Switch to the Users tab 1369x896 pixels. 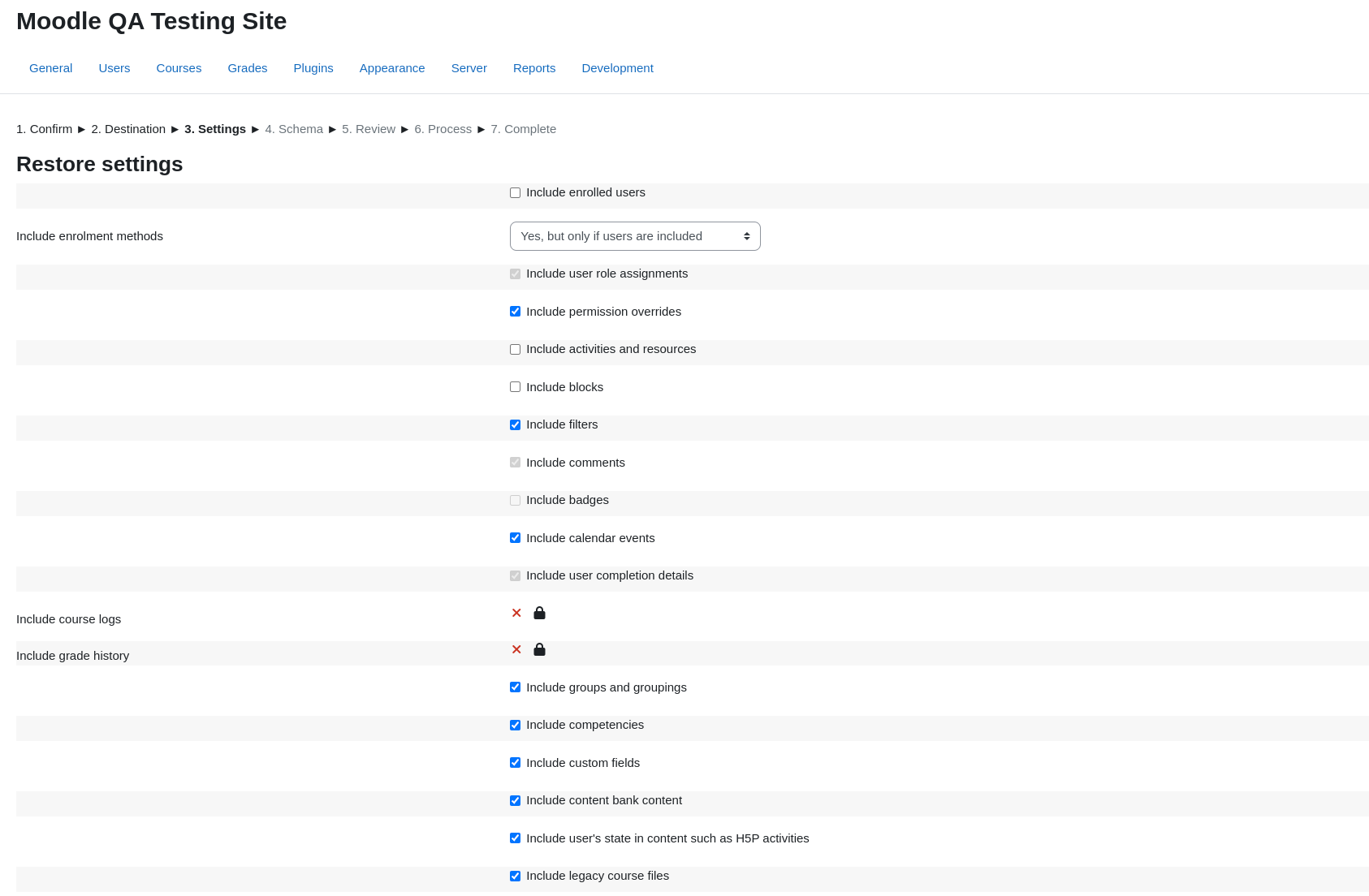pyautogui.click(x=114, y=68)
